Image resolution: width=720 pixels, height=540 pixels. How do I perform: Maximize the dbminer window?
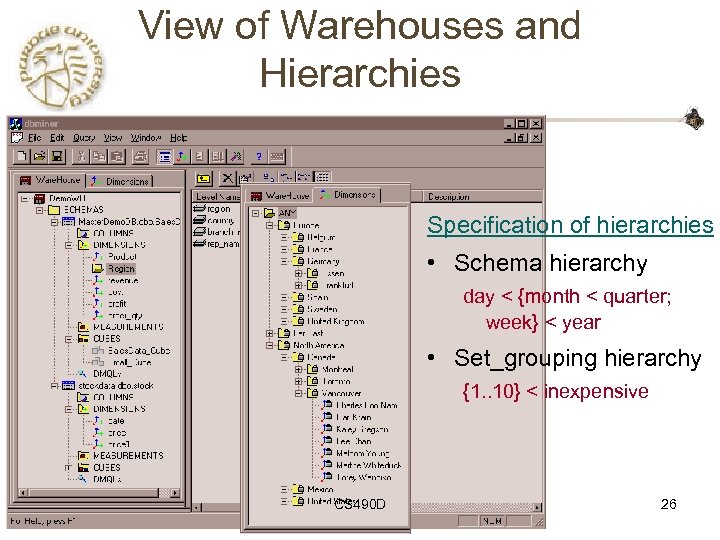click(522, 124)
